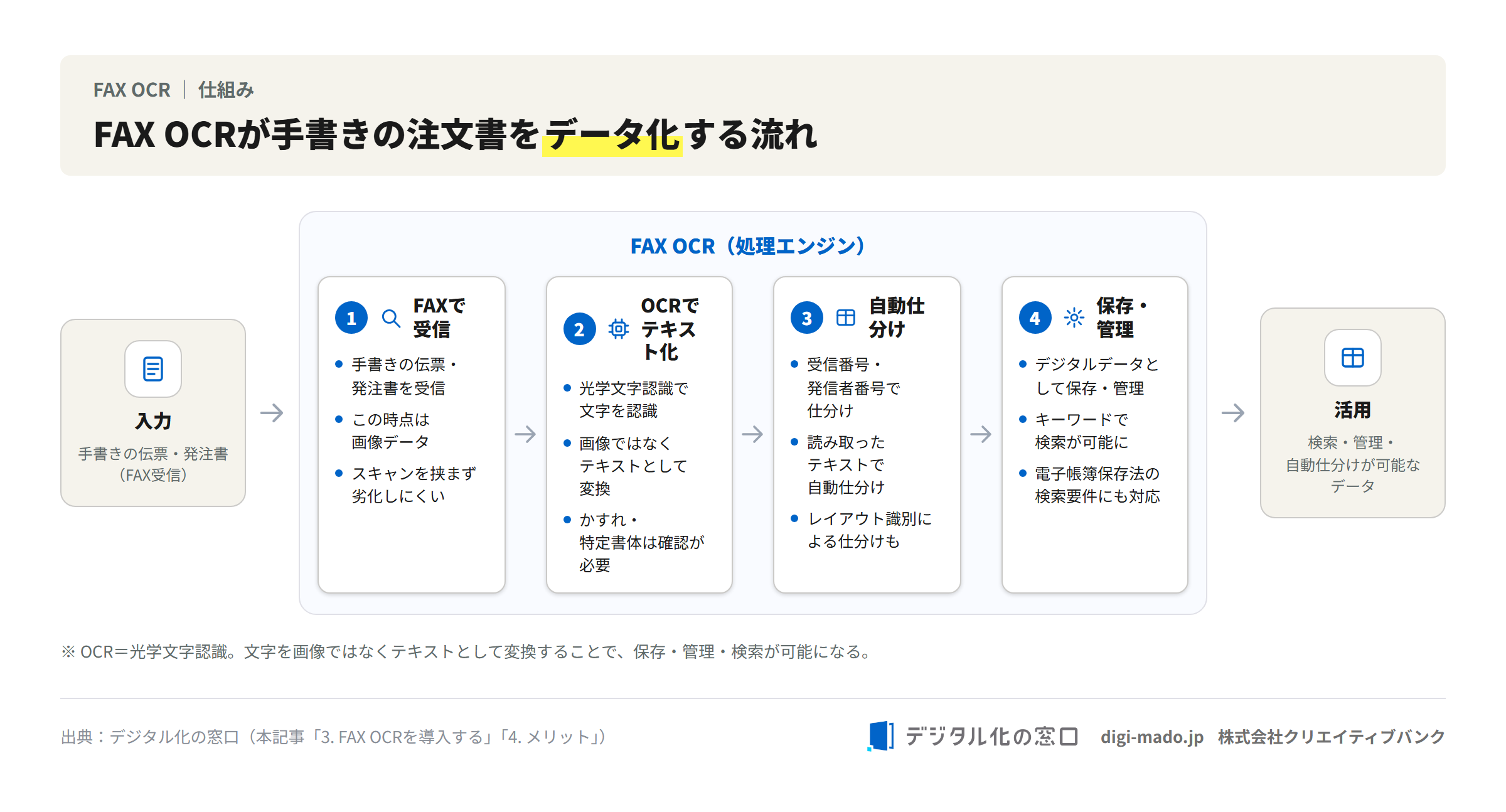Click the blue step number 4 badge
1506x812 pixels.
pyautogui.click(x=1035, y=318)
